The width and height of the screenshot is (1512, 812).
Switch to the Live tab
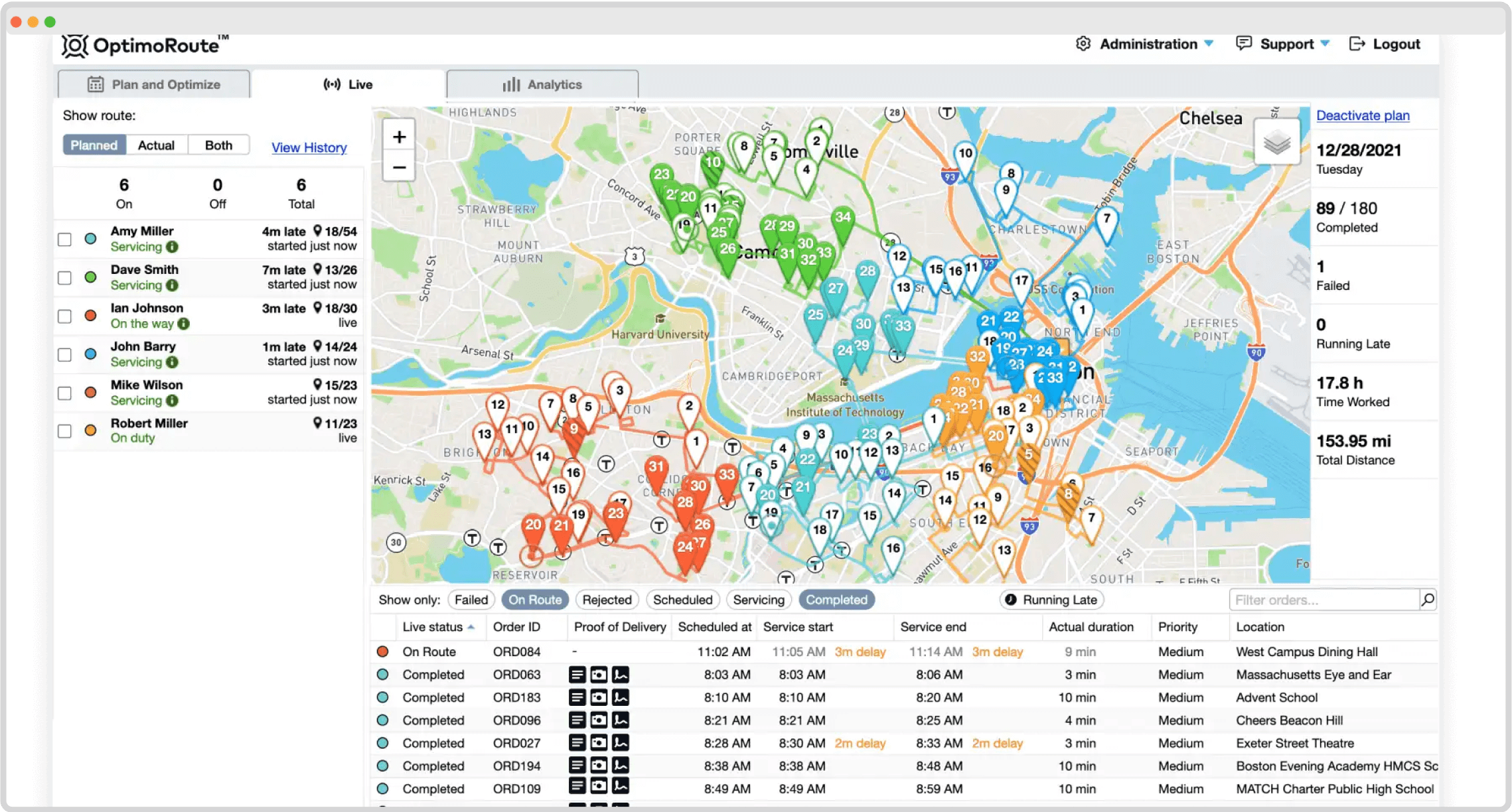pyautogui.click(x=348, y=84)
